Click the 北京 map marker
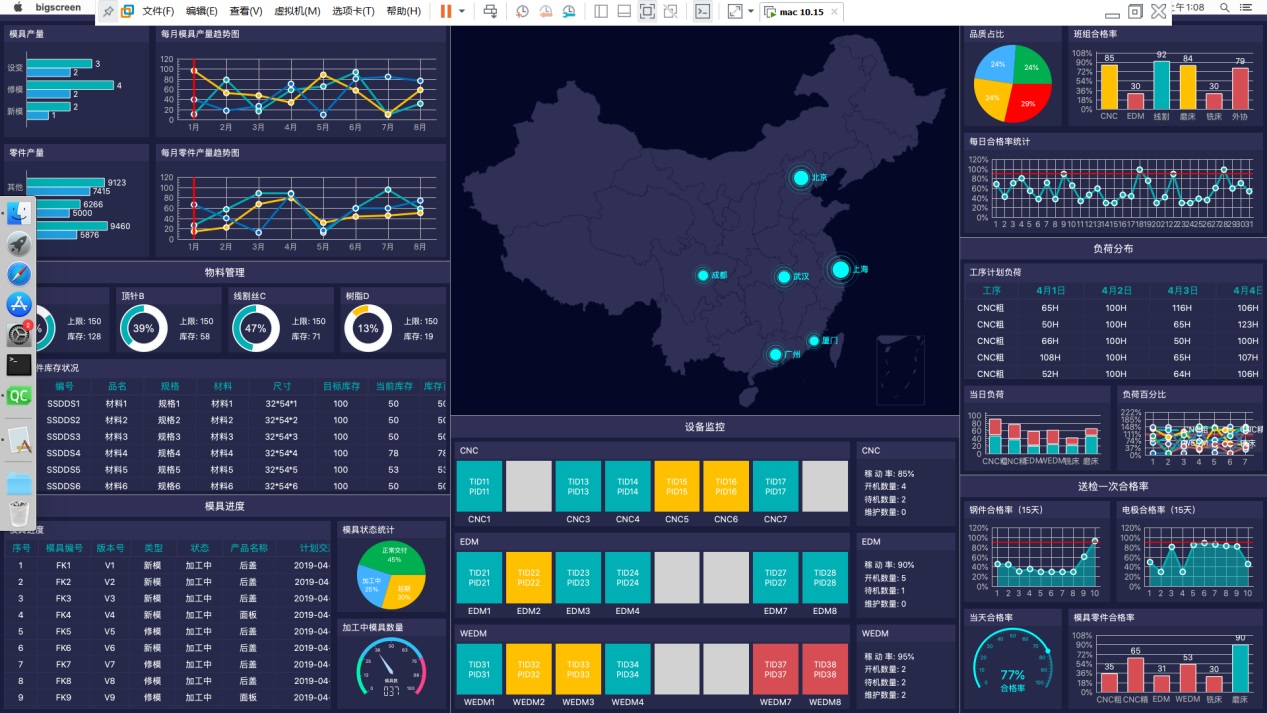1267x713 pixels. pos(800,178)
